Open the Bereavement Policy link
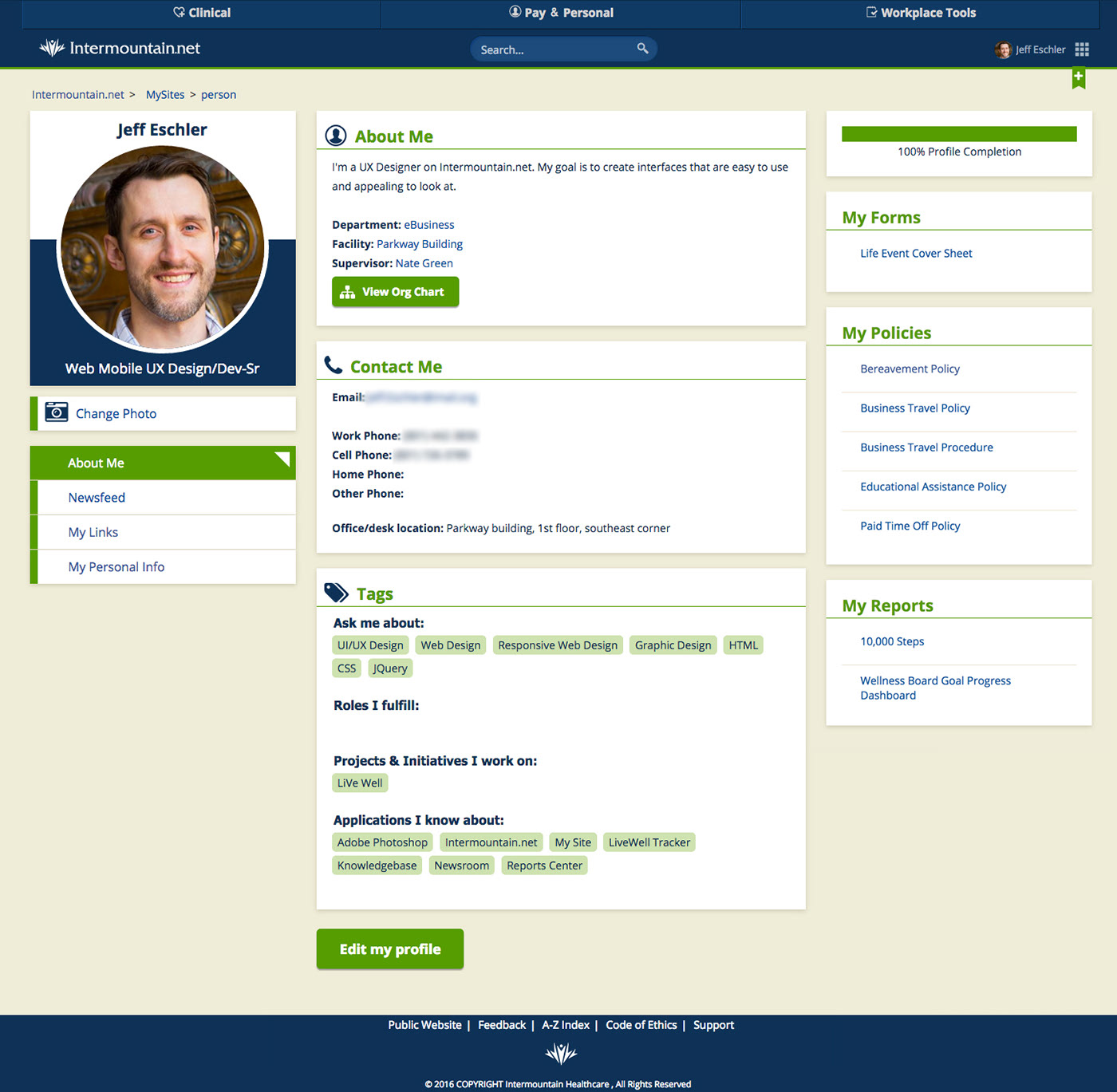This screenshot has width=1117, height=1092. [x=910, y=369]
